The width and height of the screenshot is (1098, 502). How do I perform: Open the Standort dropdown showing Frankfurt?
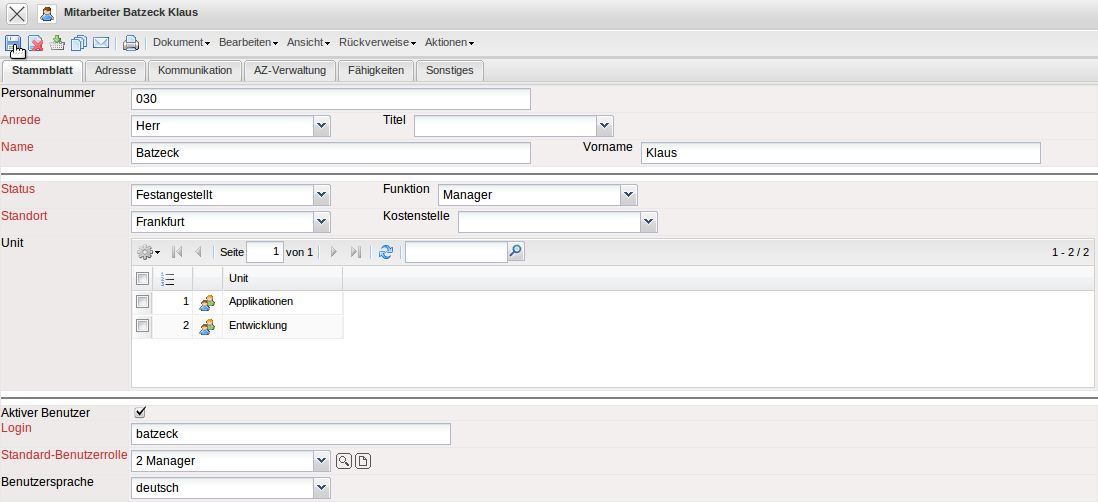click(x=321, y=222)
